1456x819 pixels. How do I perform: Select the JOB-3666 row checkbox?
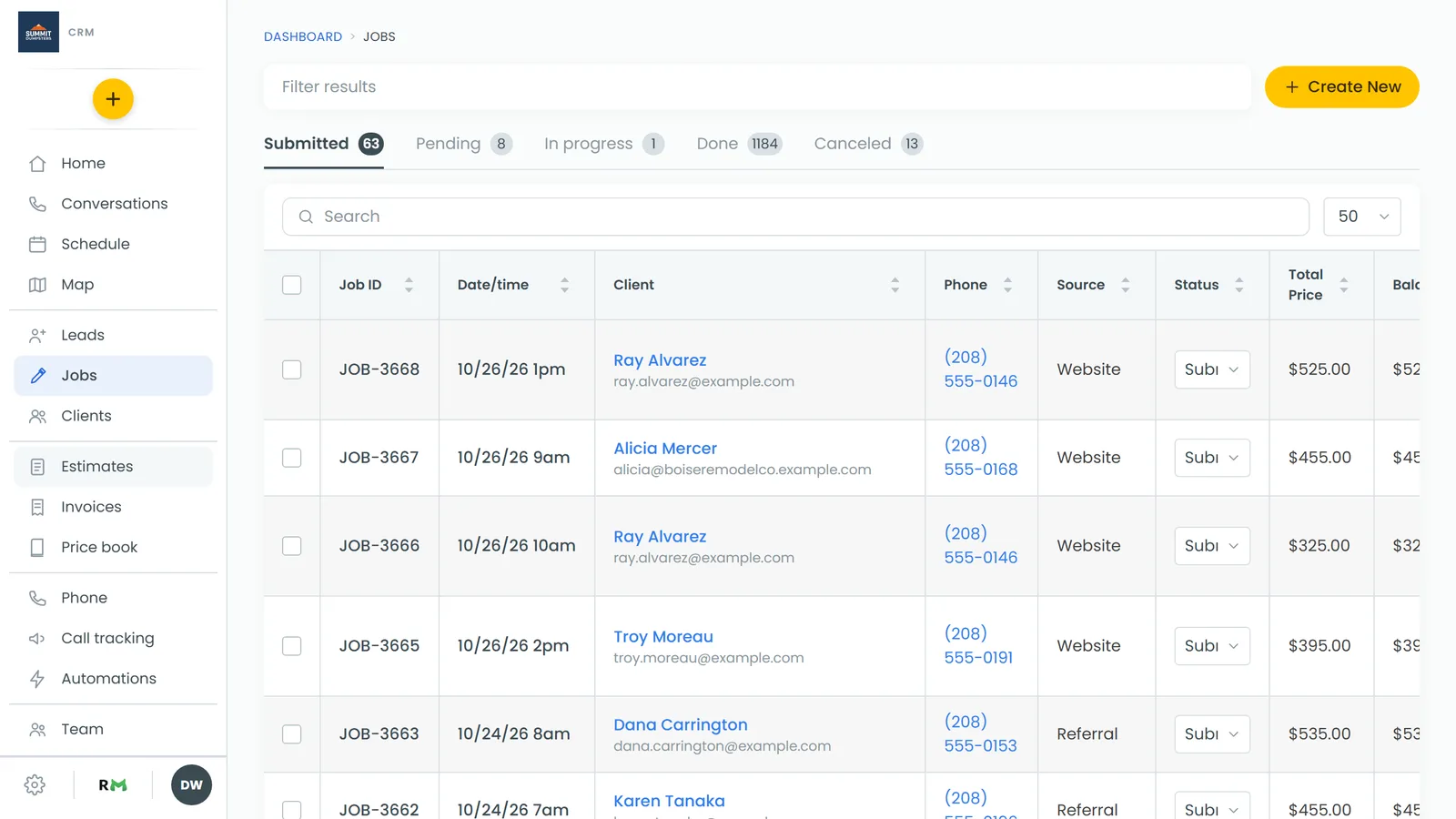pos(292,546)
